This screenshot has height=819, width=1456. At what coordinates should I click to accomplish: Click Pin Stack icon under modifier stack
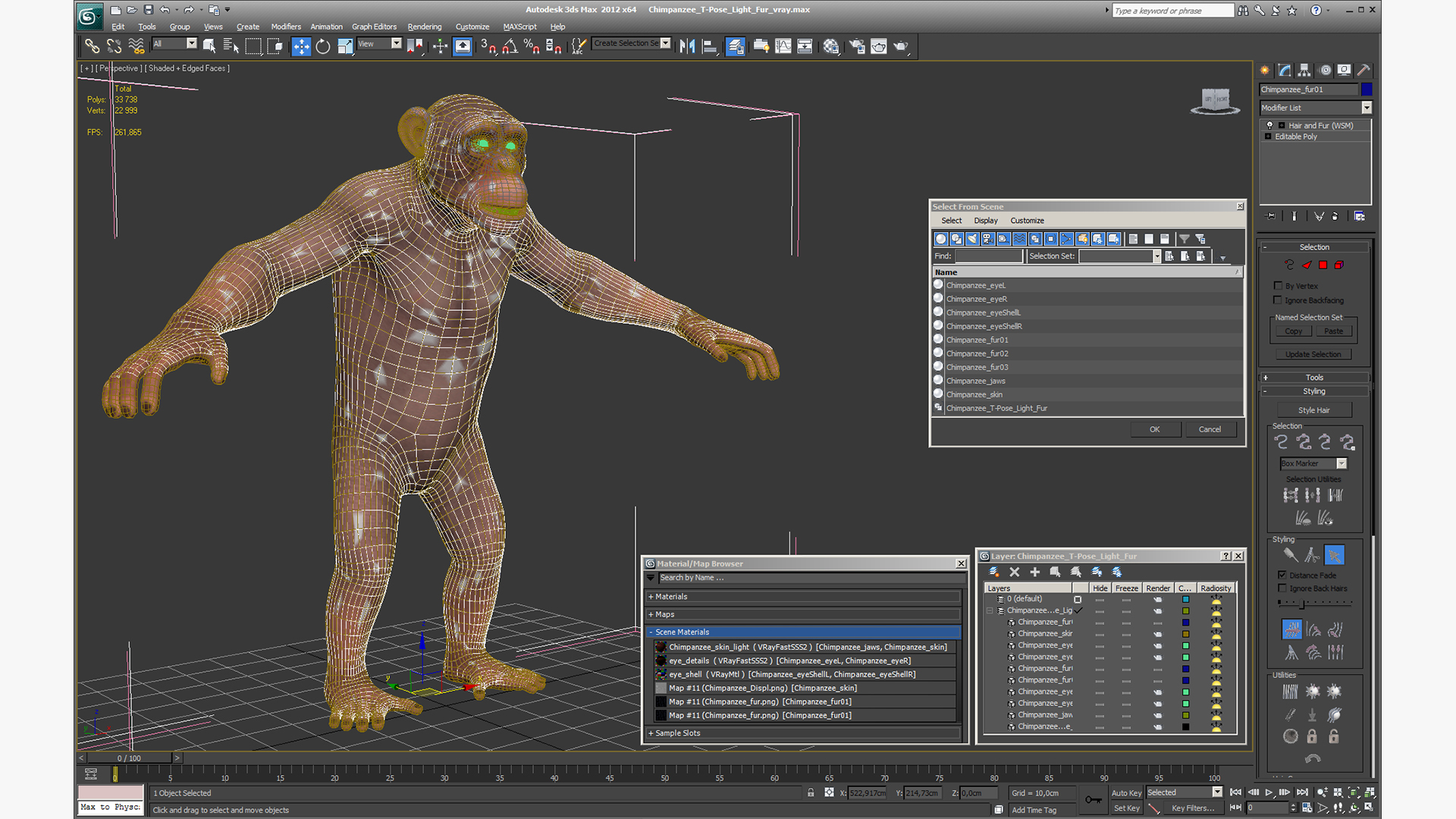(x=1271, y=217)
